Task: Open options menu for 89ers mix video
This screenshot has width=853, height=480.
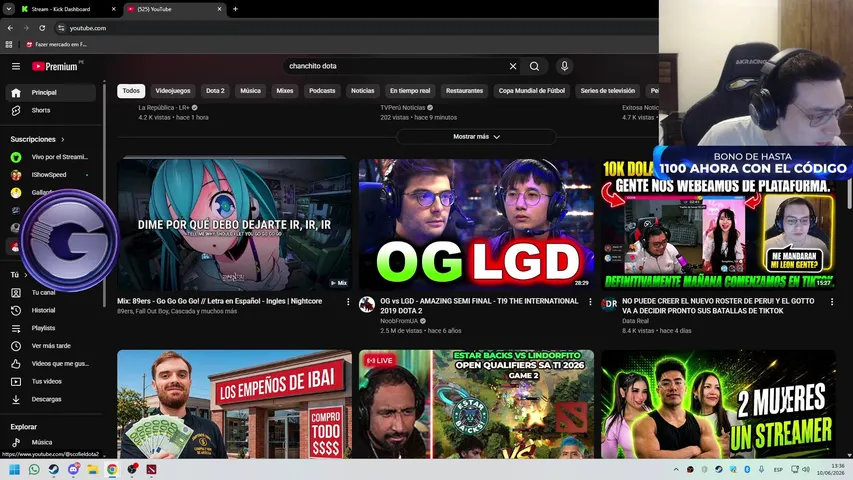Action: click(x=348, y=301)
